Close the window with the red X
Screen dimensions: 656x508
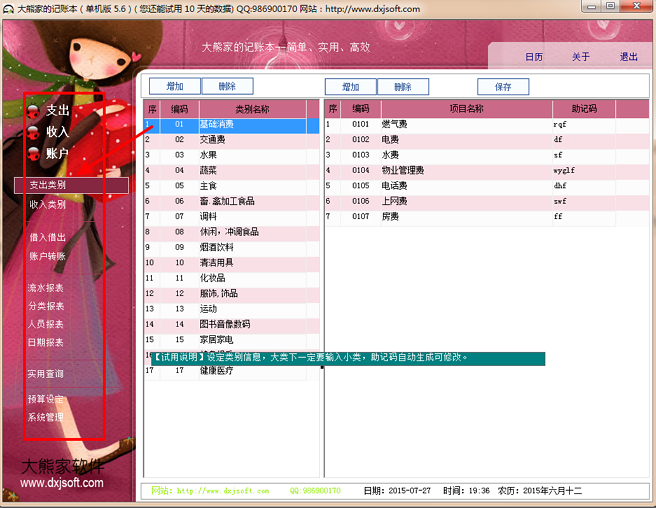click(x=636, y=6)
